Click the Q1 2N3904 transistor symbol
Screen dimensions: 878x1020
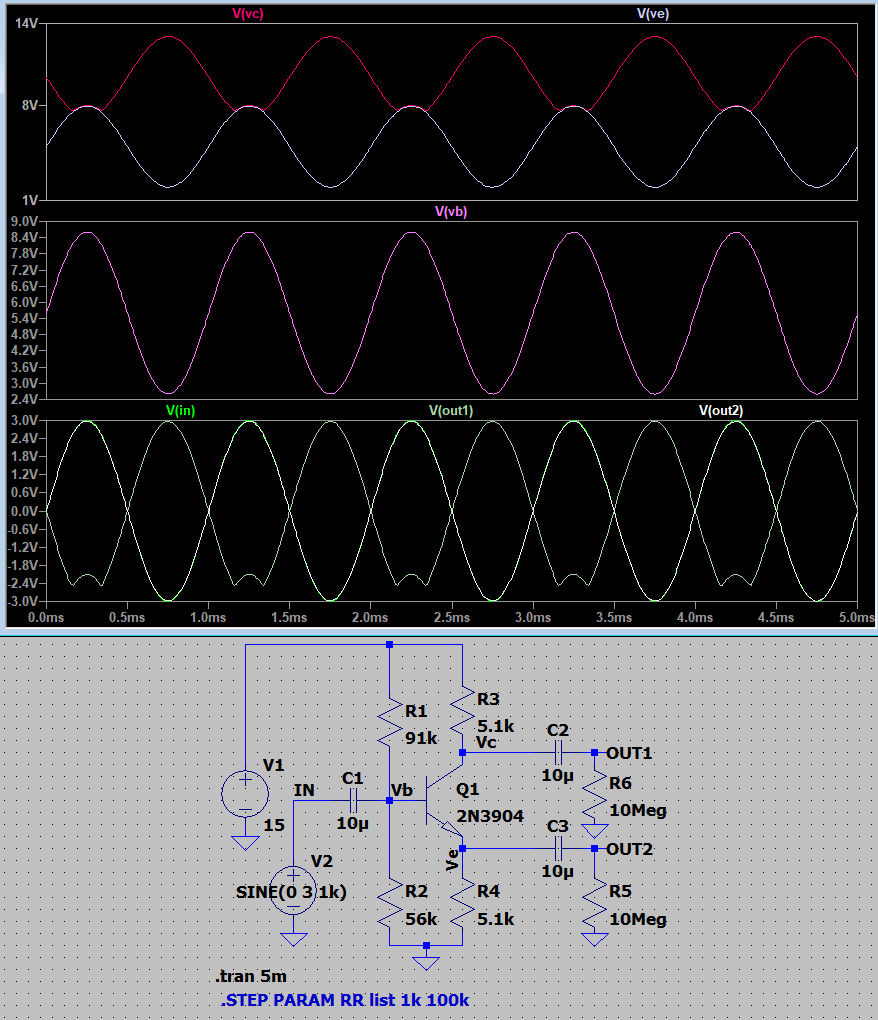click(442, 800)
